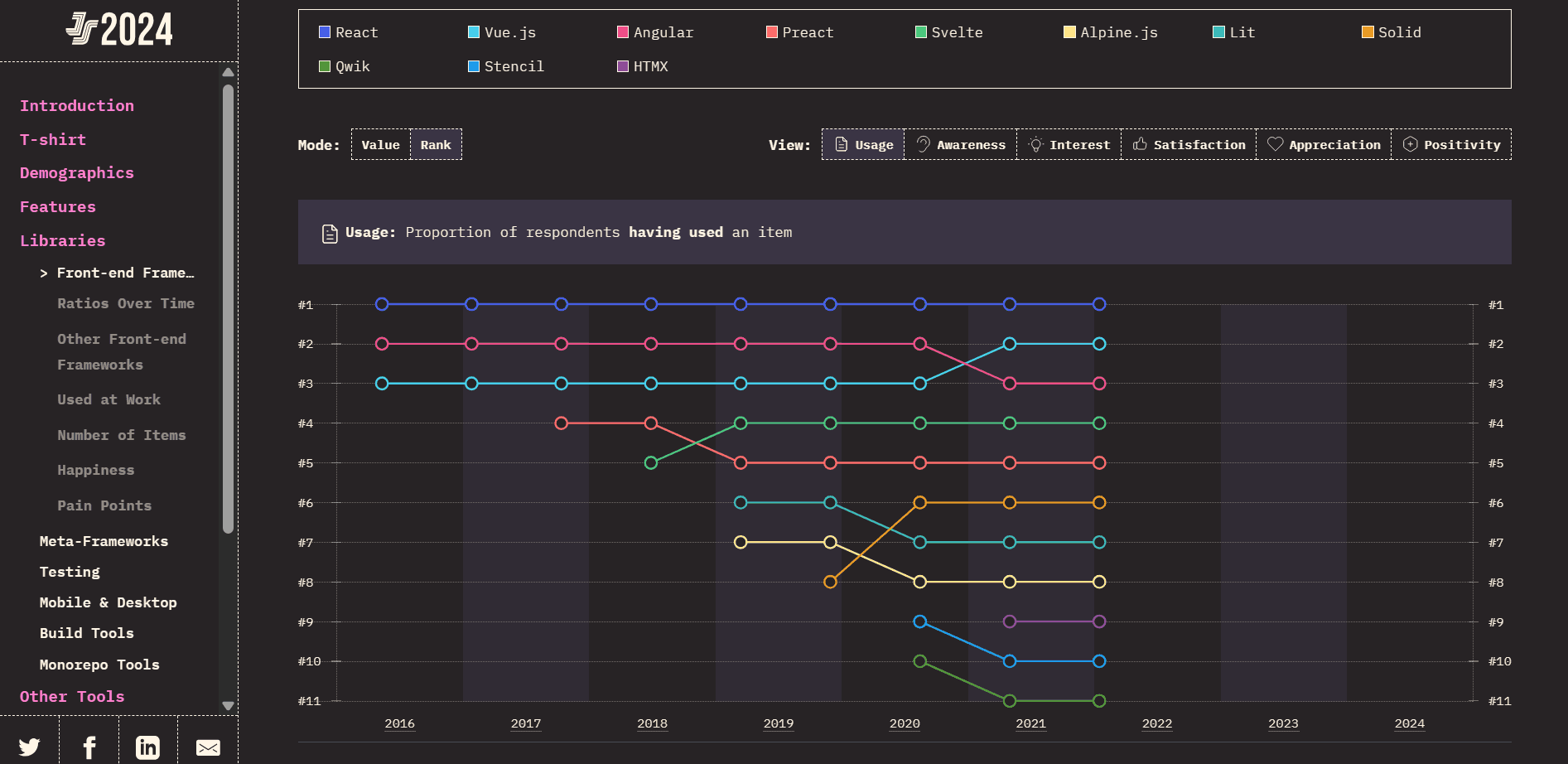Viewport: 1568px width, 764px height.
Task: Toggle the Preact series in the legend
Action: pyautogui.click(x=798, y=32)
